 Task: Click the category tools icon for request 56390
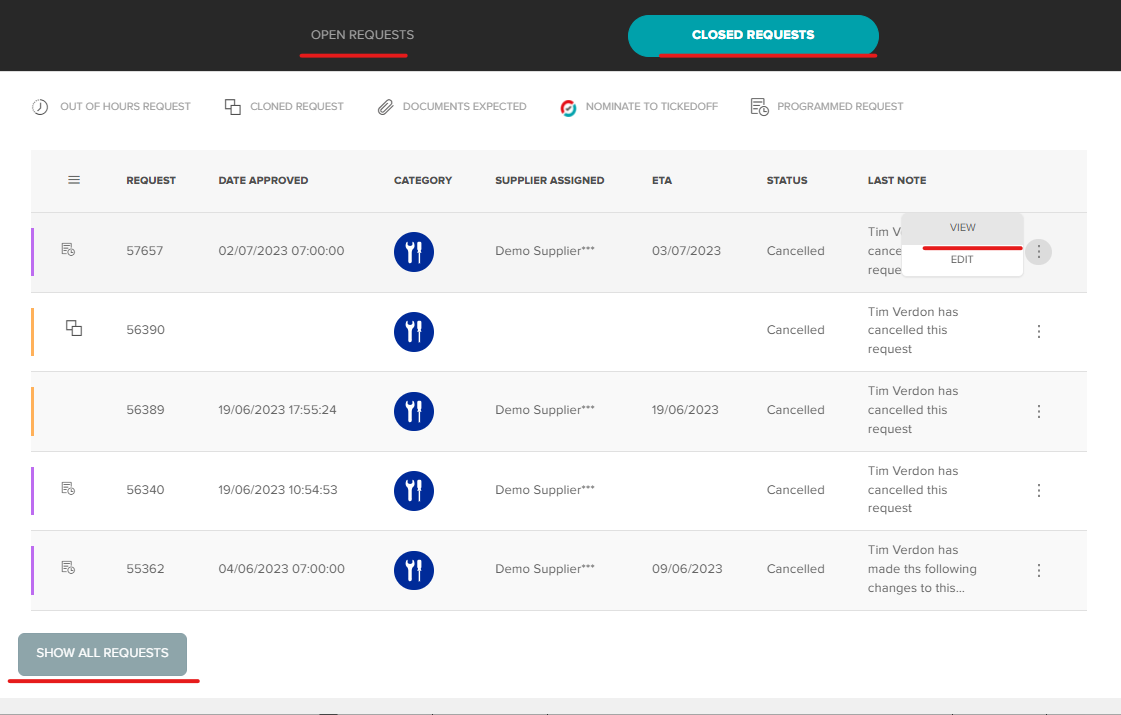point(414,332)
